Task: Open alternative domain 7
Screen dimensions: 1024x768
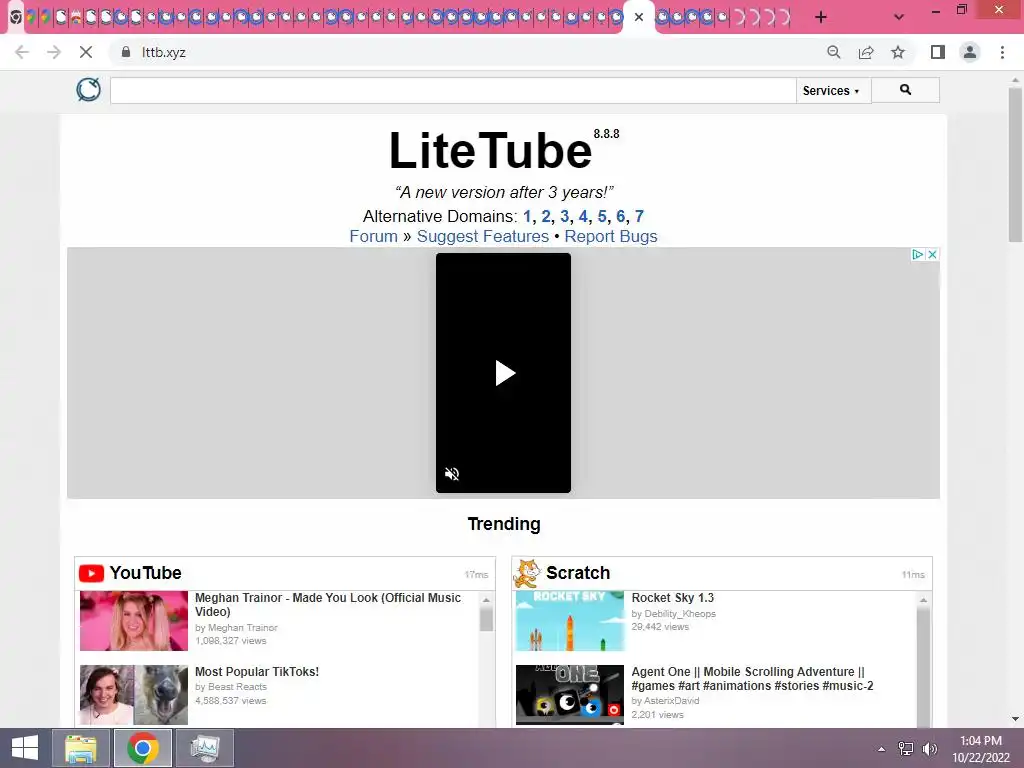Action: pos(639,216)
